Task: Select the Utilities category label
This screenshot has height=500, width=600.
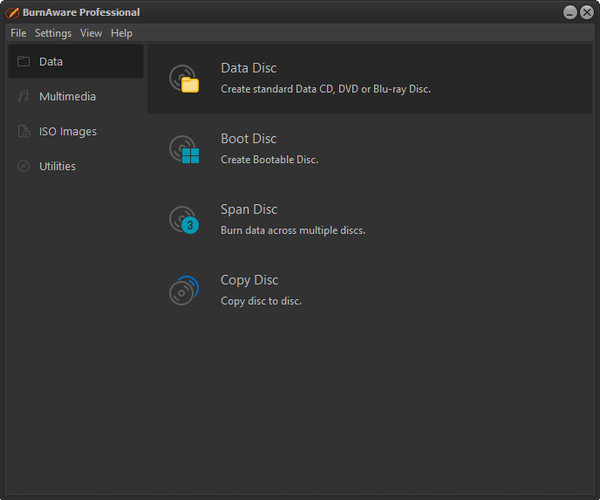Action: pos(57,167)
